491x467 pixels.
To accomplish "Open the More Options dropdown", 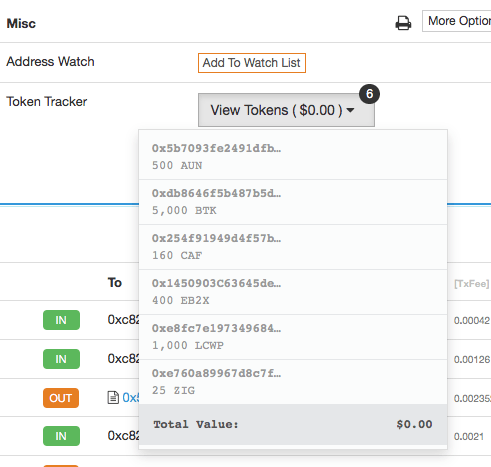I will coord(457,21).
